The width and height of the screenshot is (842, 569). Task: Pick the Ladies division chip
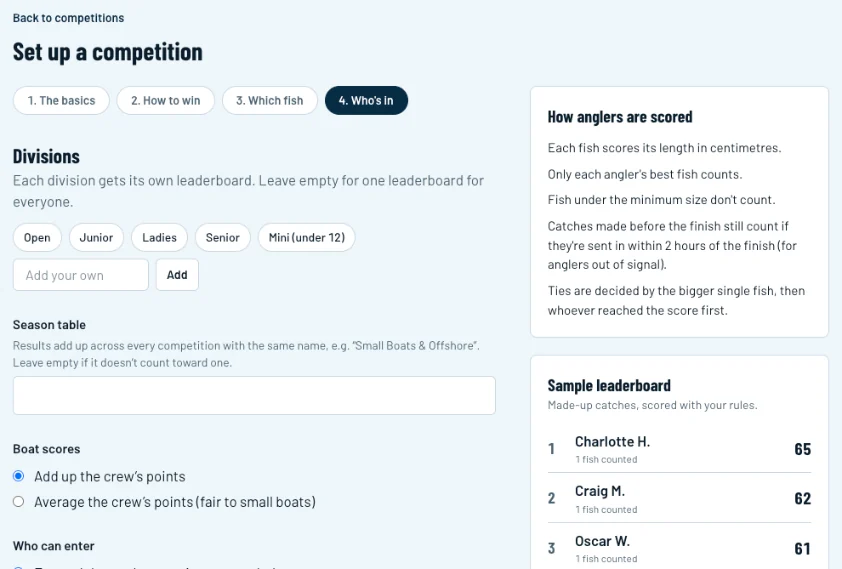coord(159,237)
